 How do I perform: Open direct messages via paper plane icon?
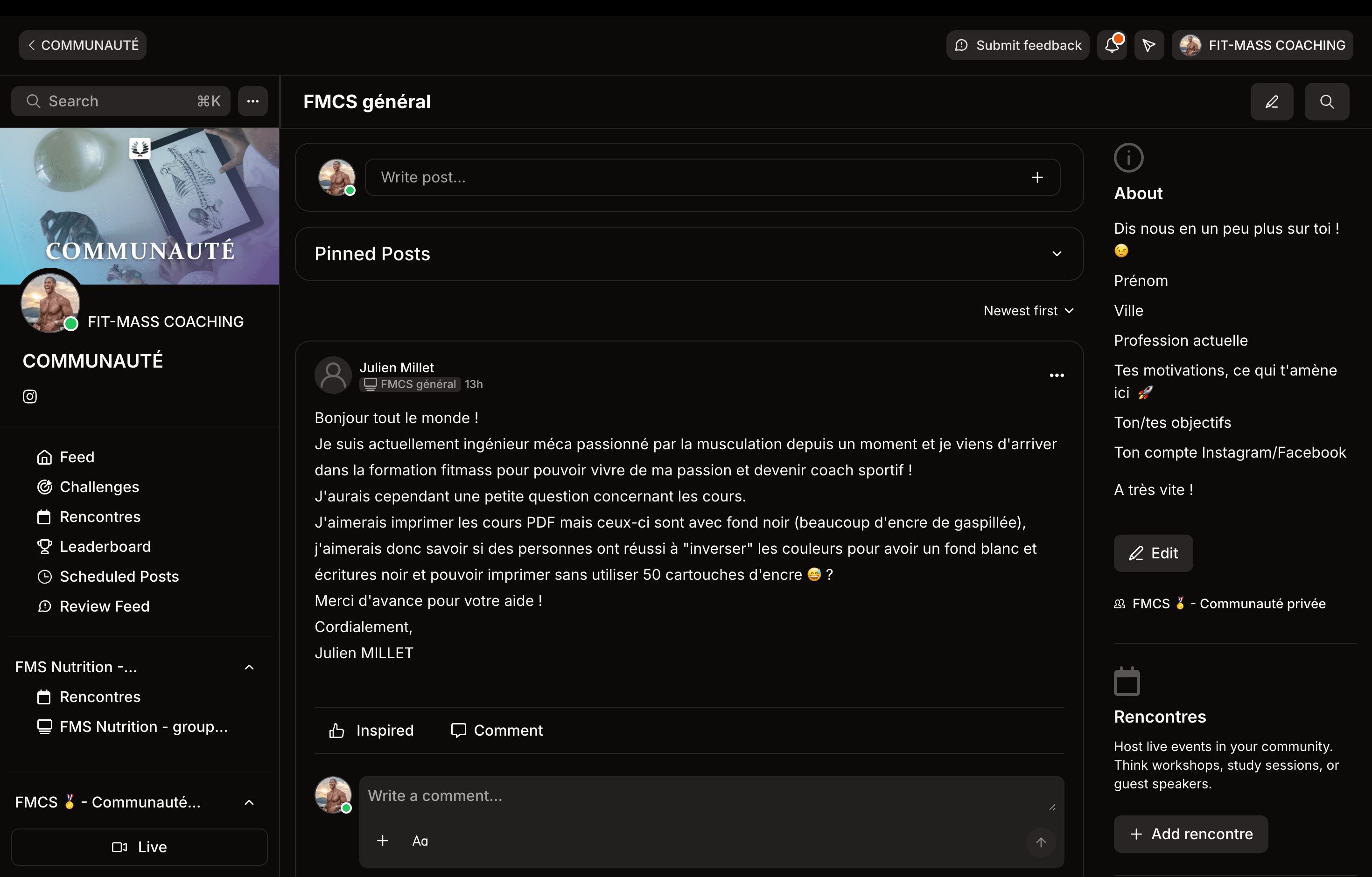[x=1148, y=44]
